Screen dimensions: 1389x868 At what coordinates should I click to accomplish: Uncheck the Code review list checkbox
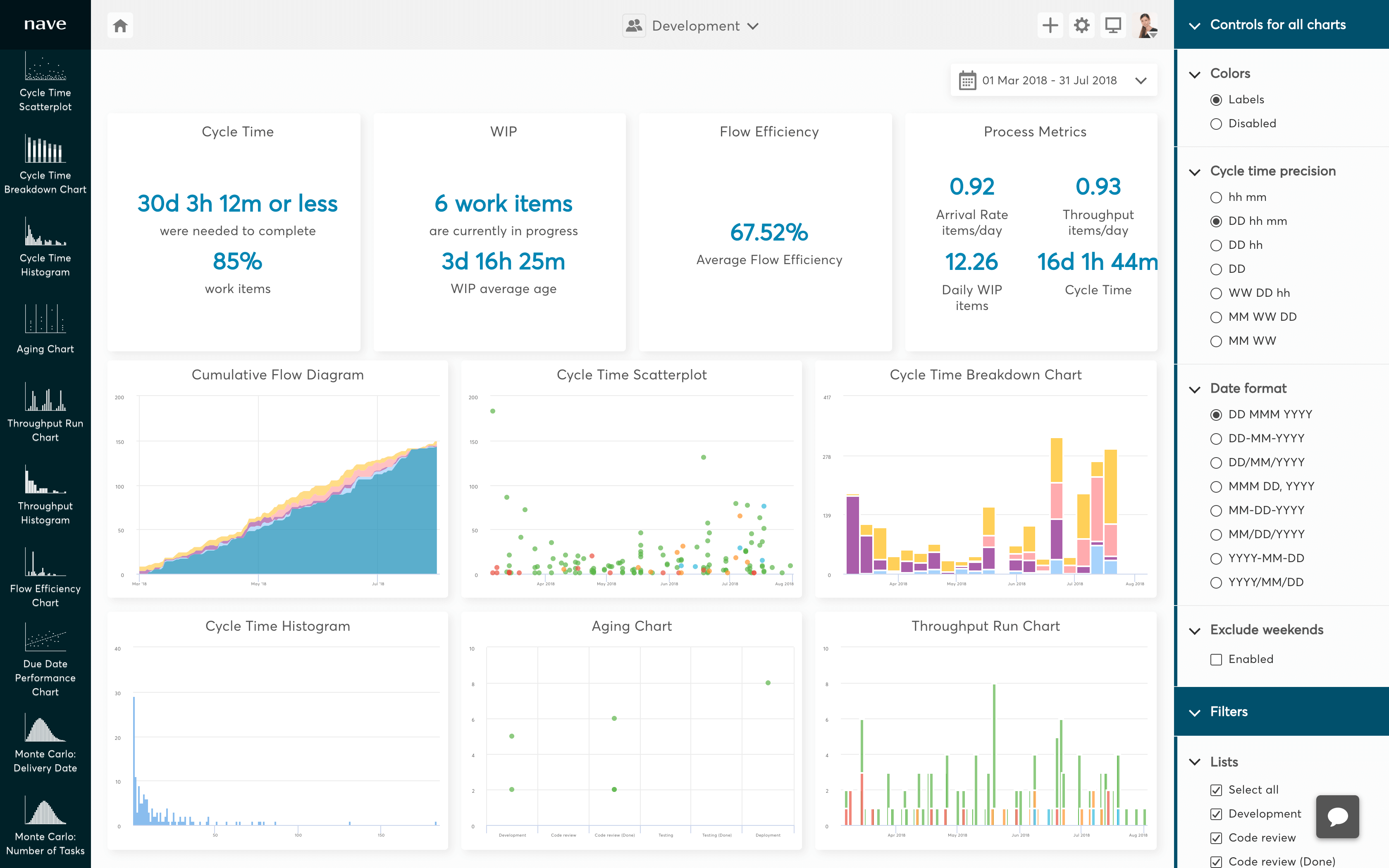point(1216,838)
